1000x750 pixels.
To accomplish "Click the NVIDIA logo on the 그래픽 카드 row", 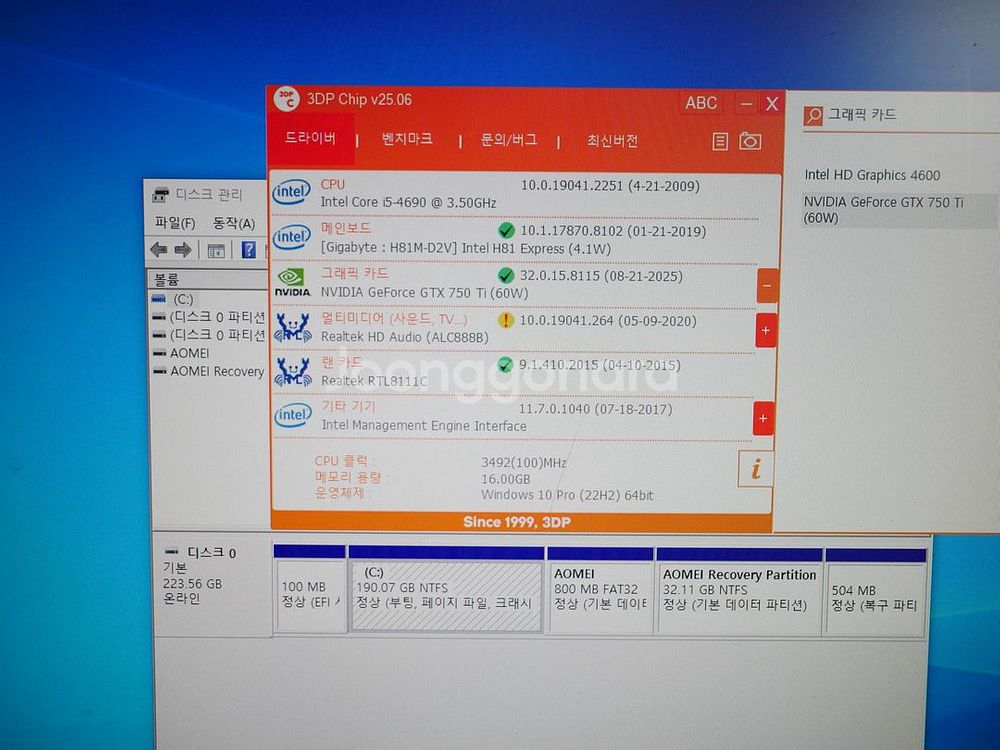I will 292,283.
